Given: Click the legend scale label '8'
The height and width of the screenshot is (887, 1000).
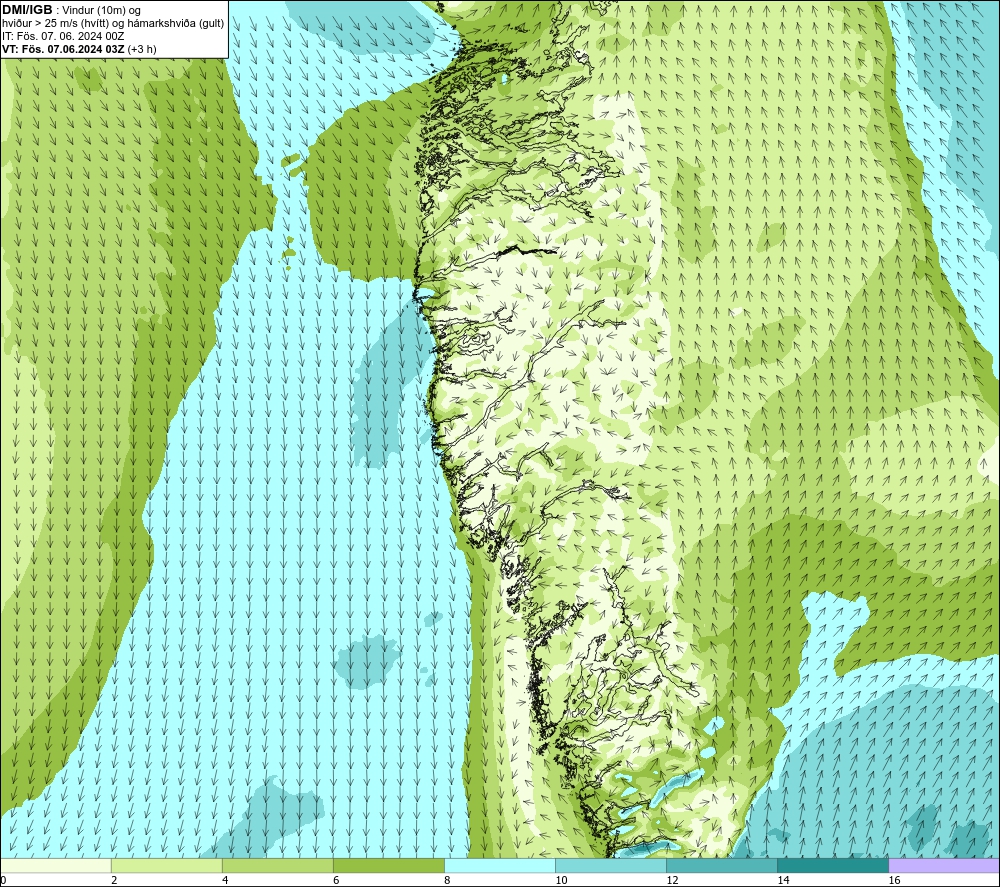Looking at the screenshot, I should pos(447,880).
